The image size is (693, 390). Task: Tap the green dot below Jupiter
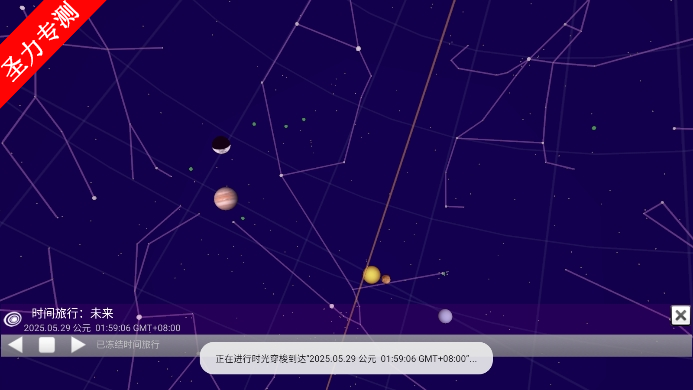click(x=243, y=218)
